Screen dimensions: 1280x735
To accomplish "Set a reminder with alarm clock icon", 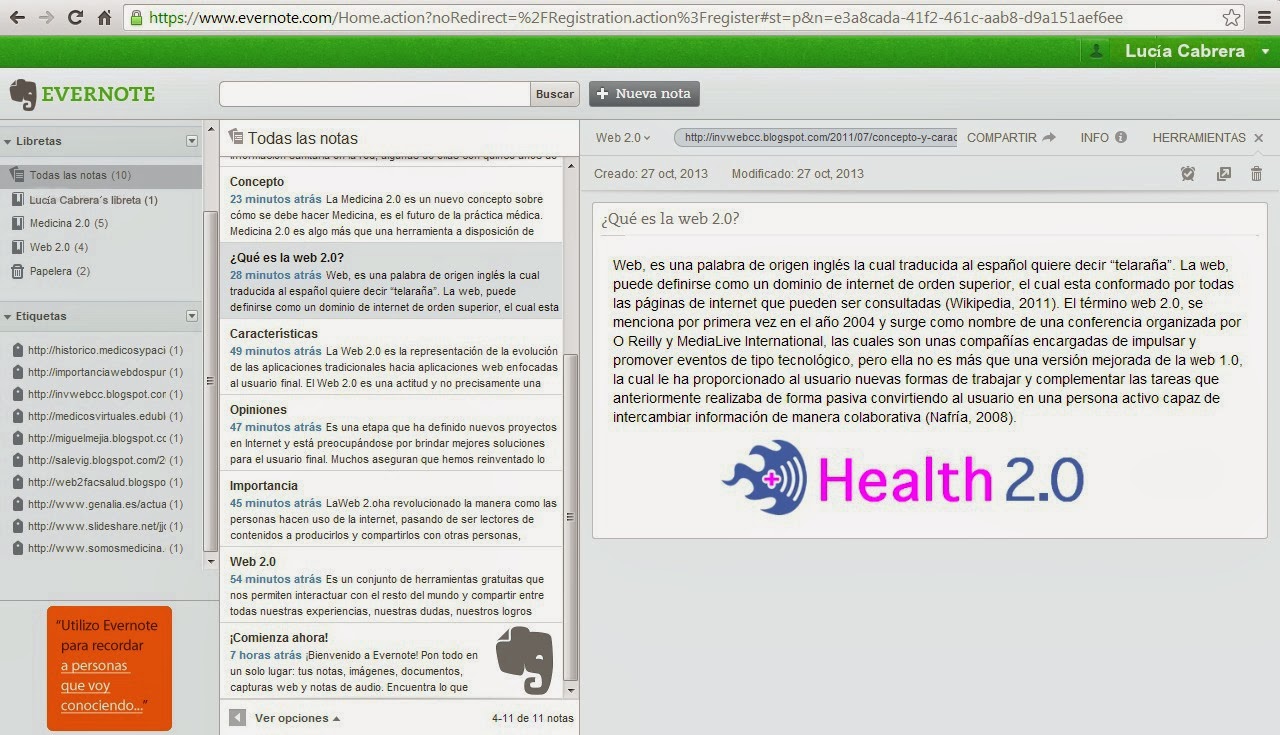I will tap(1188, 173).
